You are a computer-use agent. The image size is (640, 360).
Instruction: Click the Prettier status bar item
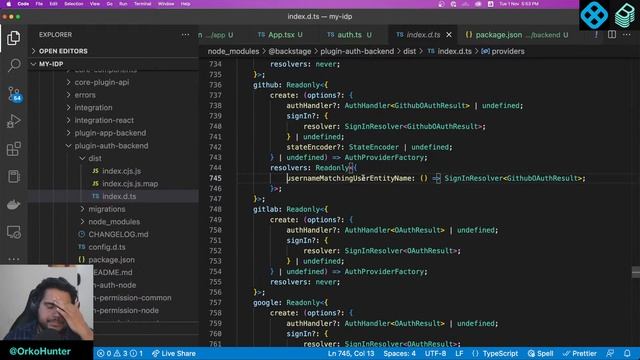coord(580,353)
